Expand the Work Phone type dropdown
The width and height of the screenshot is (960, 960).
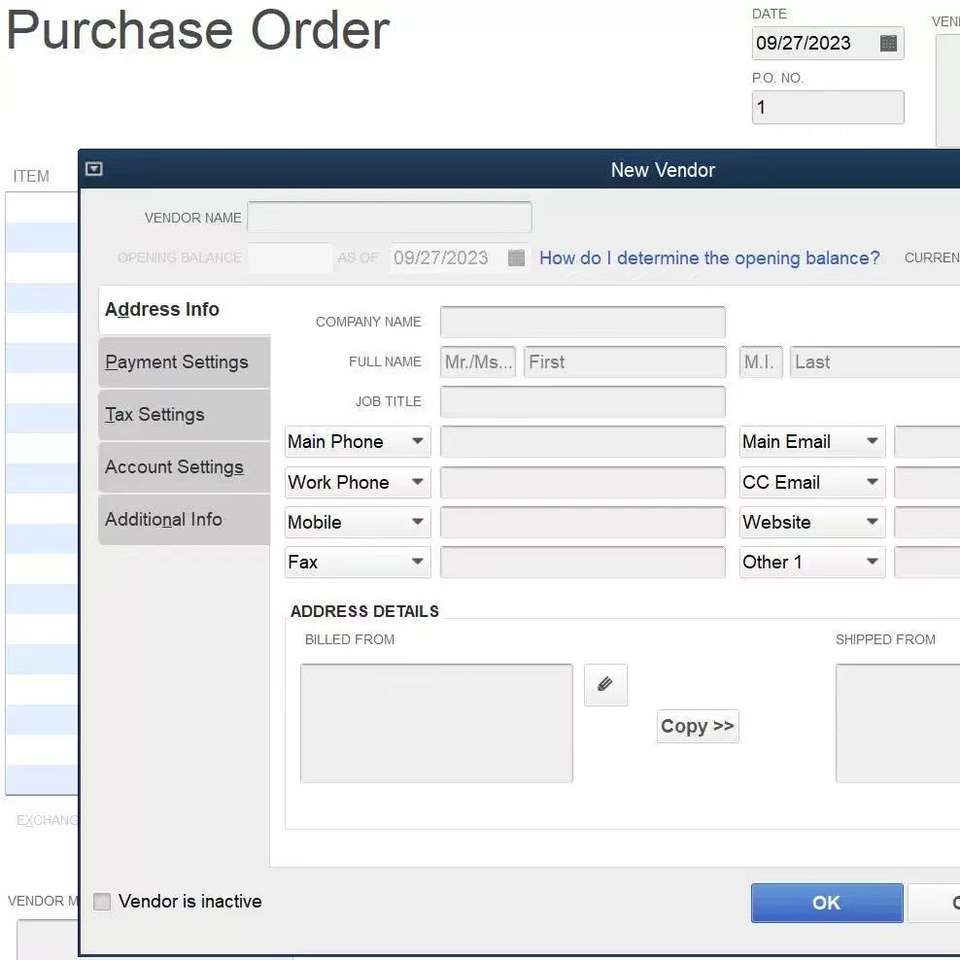(417, 482)
